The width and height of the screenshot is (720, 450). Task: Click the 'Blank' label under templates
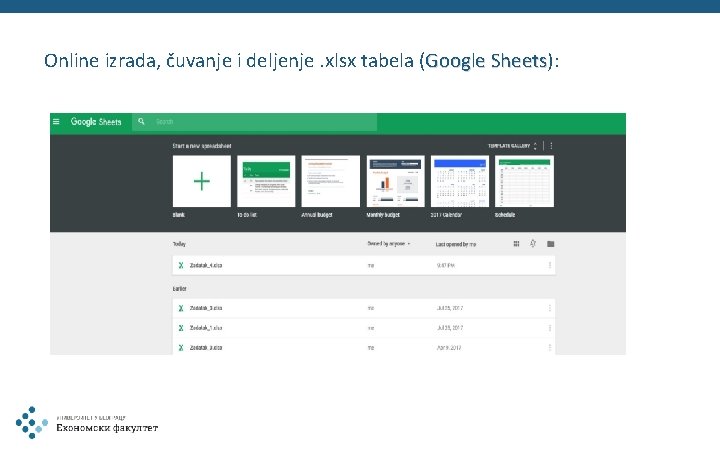point(179,215)
